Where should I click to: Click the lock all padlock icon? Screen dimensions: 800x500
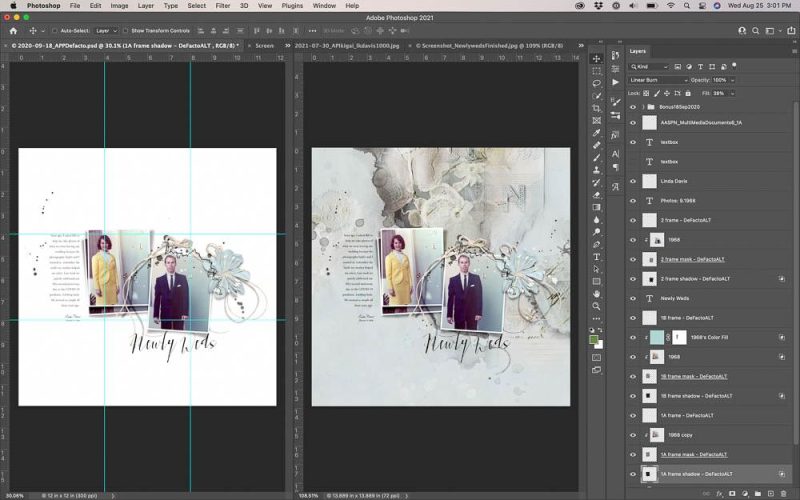pos(688,93)
